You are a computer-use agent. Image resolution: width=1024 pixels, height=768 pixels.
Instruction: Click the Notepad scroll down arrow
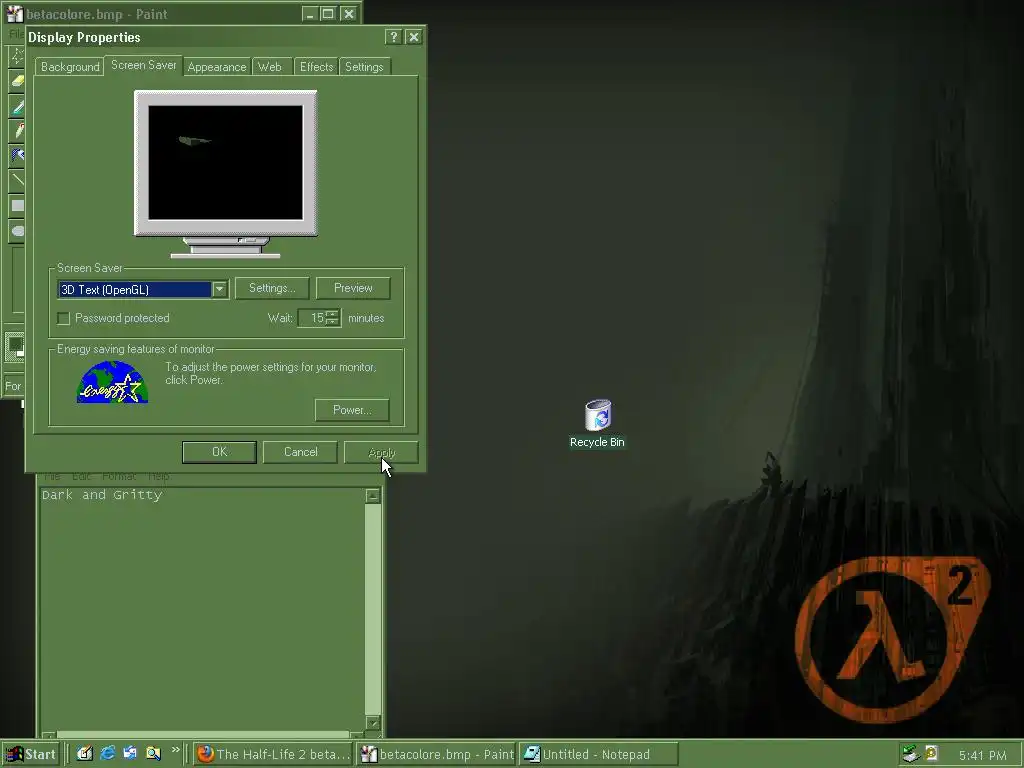(x=373, y=722)
